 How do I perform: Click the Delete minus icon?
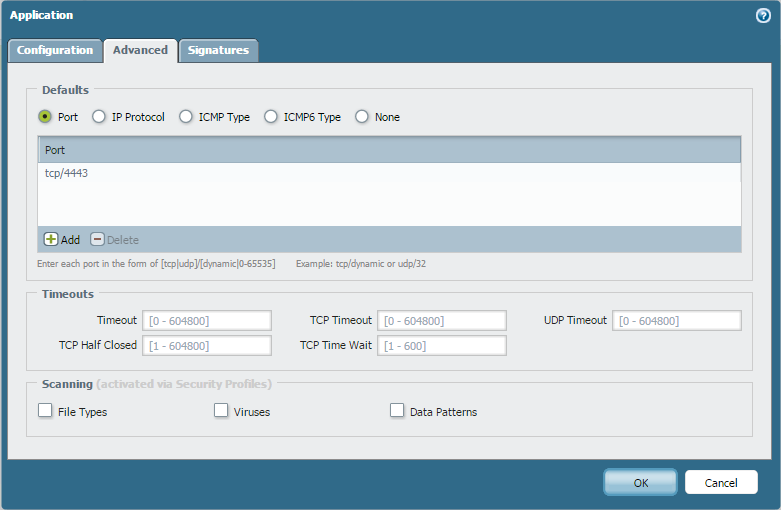[97, 240]
